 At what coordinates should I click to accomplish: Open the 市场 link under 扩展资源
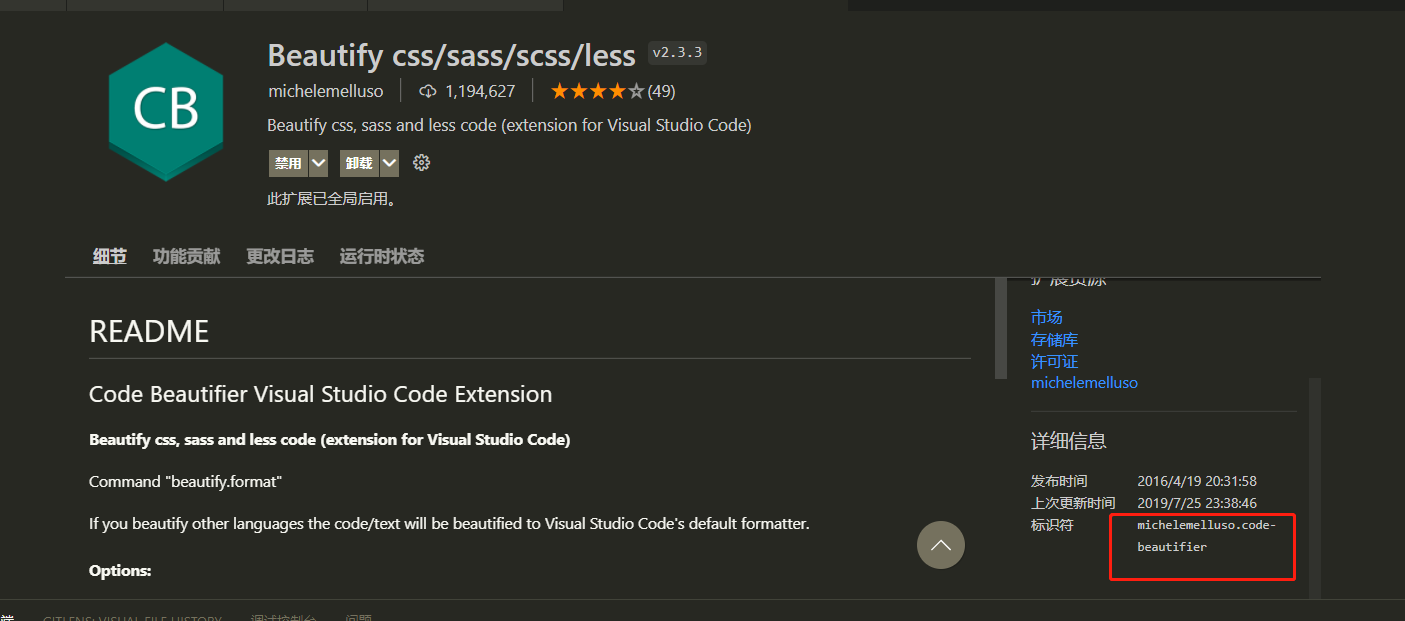1046,317
